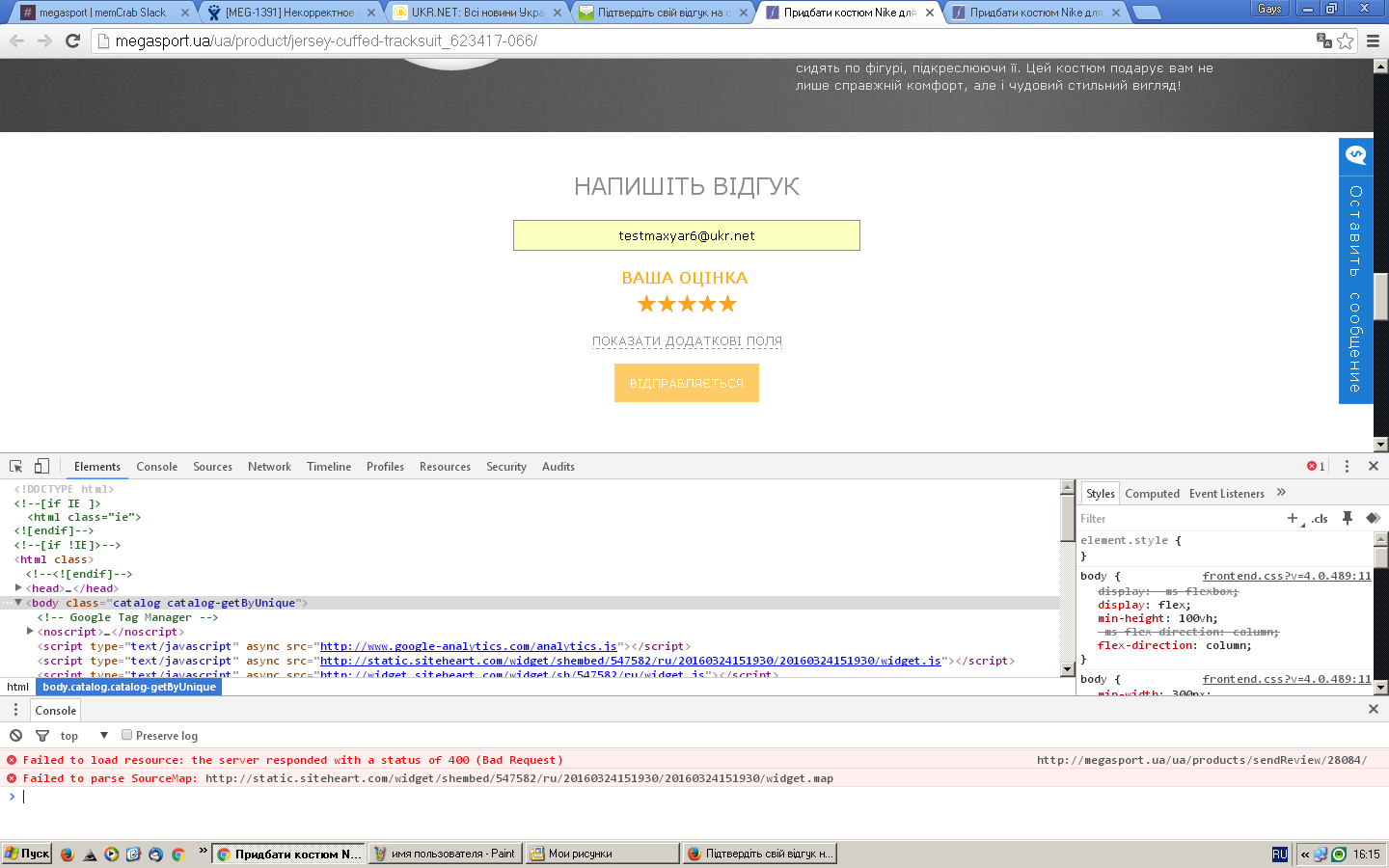Activate the inspect element picker tool
This screenshot has width=1389, height=868.
16,466
